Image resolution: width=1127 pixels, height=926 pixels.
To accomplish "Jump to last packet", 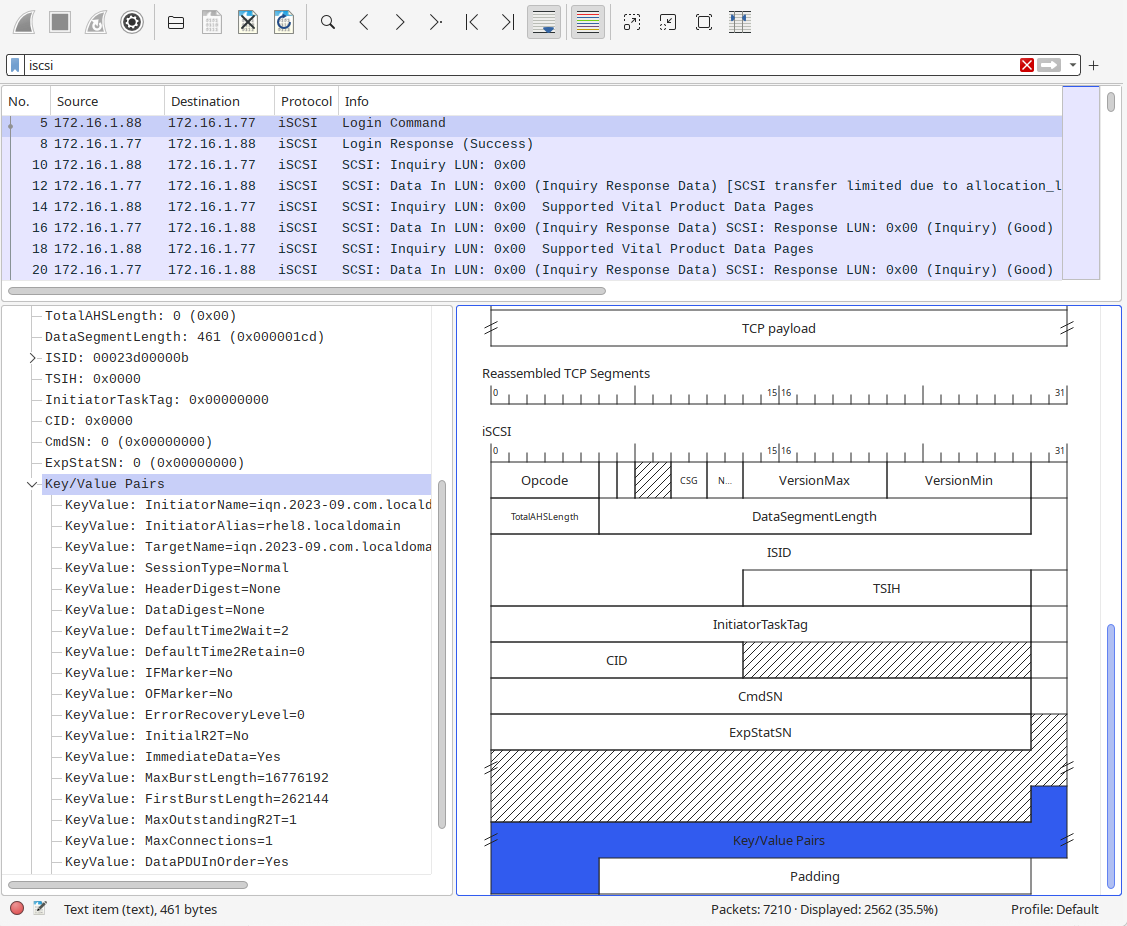I will [x=508, y=22].
